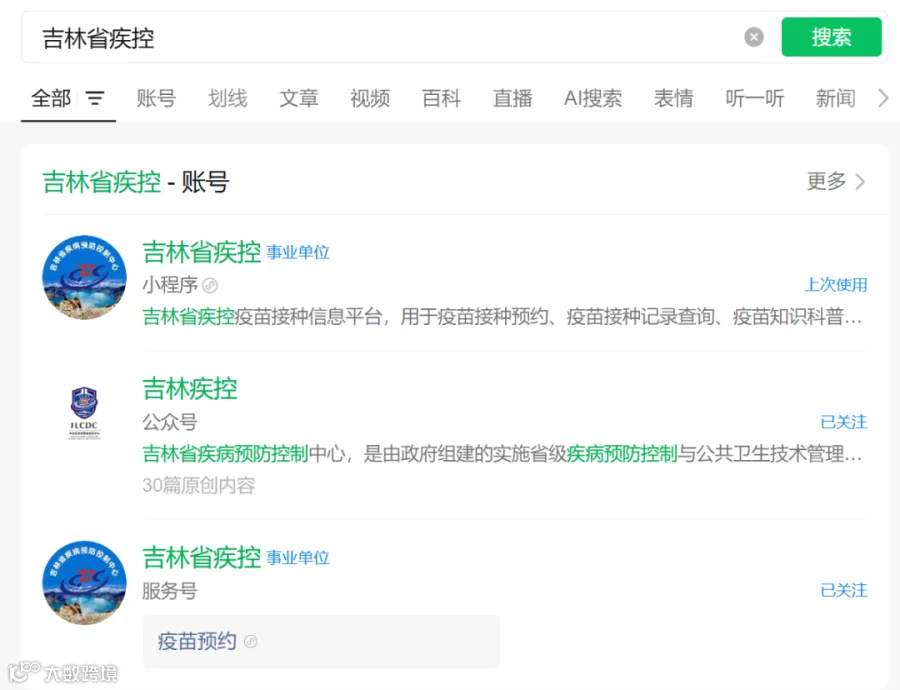This screenshot has height=690, width=900.
Task: Open the 吉林省疾控 mini program avatar
Action: (84, 277)
